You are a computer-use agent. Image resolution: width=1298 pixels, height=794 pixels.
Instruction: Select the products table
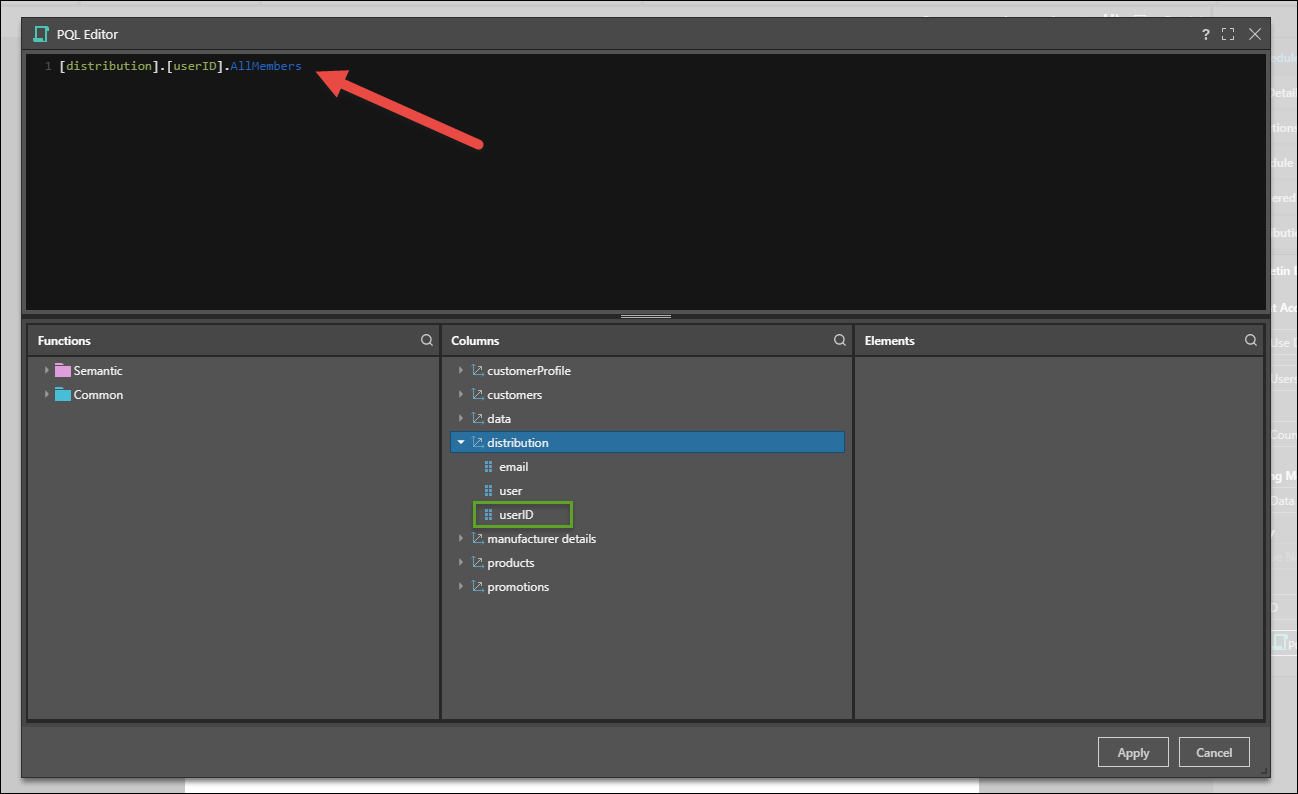pos(510,563)
